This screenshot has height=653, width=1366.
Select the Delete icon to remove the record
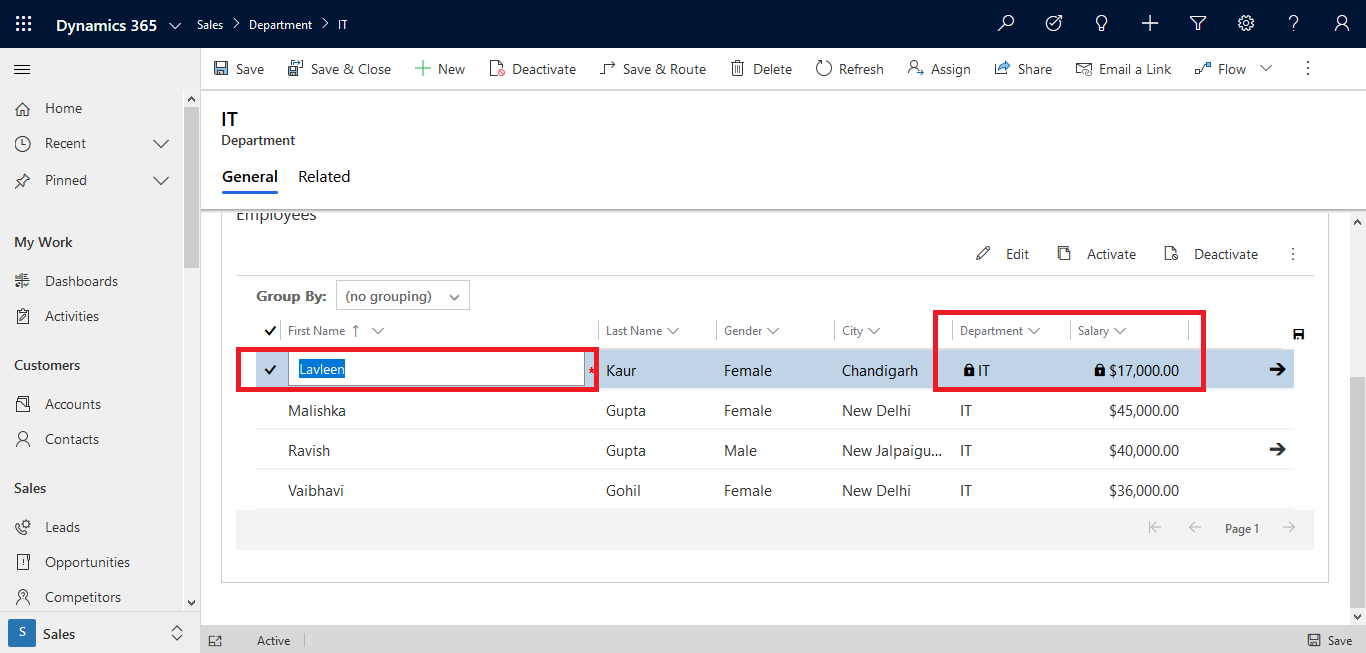coord(737,68)
